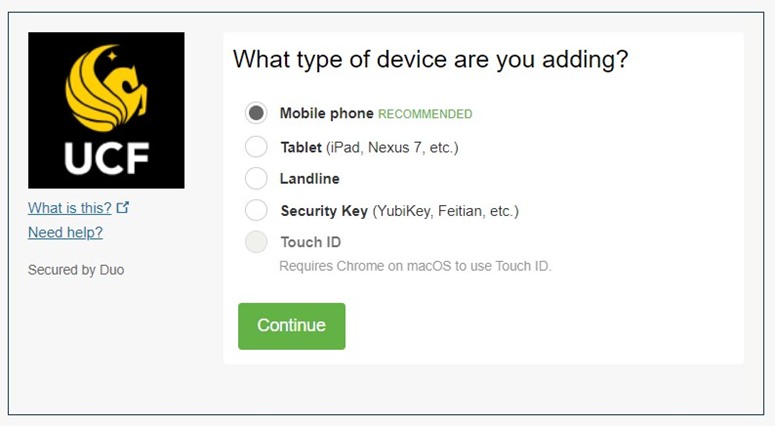775x426 pixels.
Task: Click the Security Key (YubiKey, Feitian) label
Action: point(400,211)
